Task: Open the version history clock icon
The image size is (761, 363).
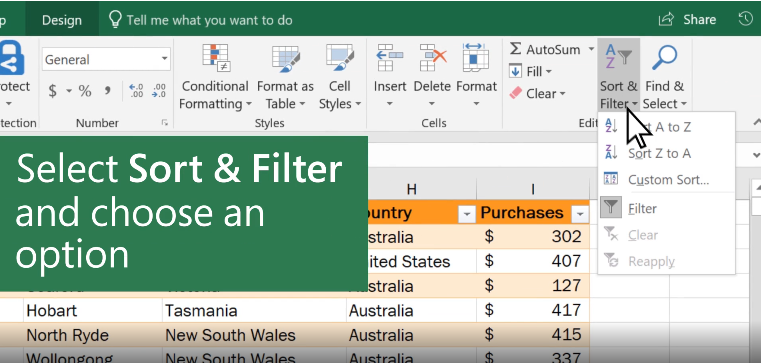Action: [x=746, y=19]
